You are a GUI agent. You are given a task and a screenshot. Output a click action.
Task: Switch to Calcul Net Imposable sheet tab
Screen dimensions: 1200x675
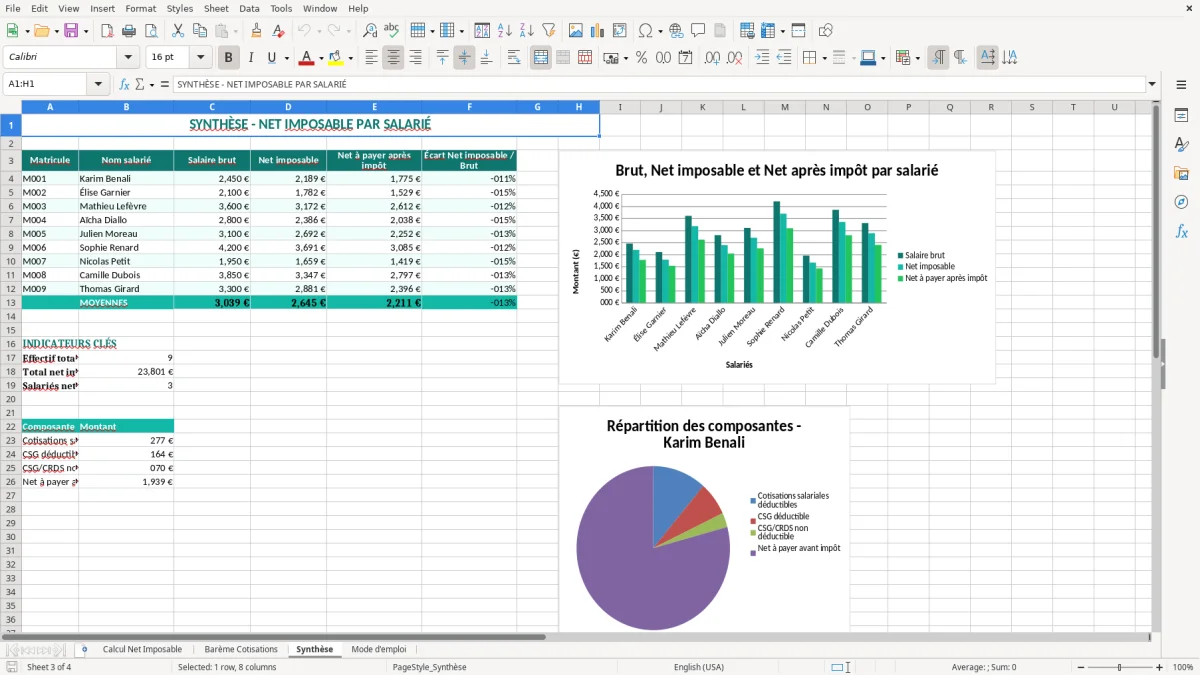coord(142,650)
